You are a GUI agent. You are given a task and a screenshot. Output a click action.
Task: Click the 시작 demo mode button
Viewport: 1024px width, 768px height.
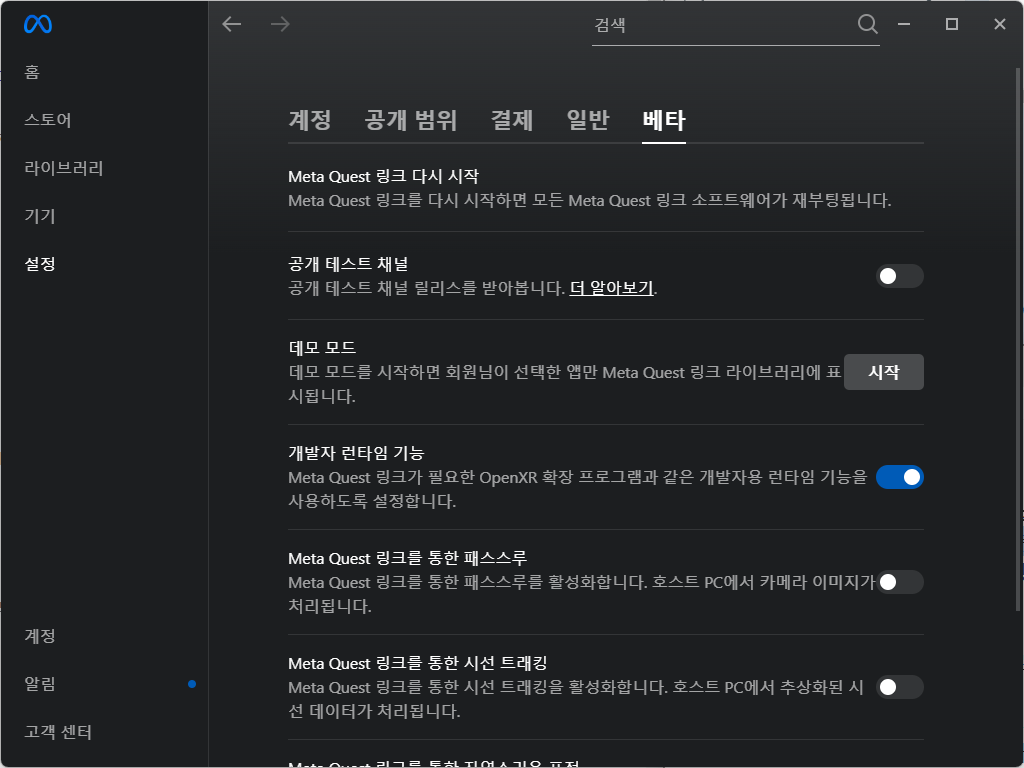(884, 372)
